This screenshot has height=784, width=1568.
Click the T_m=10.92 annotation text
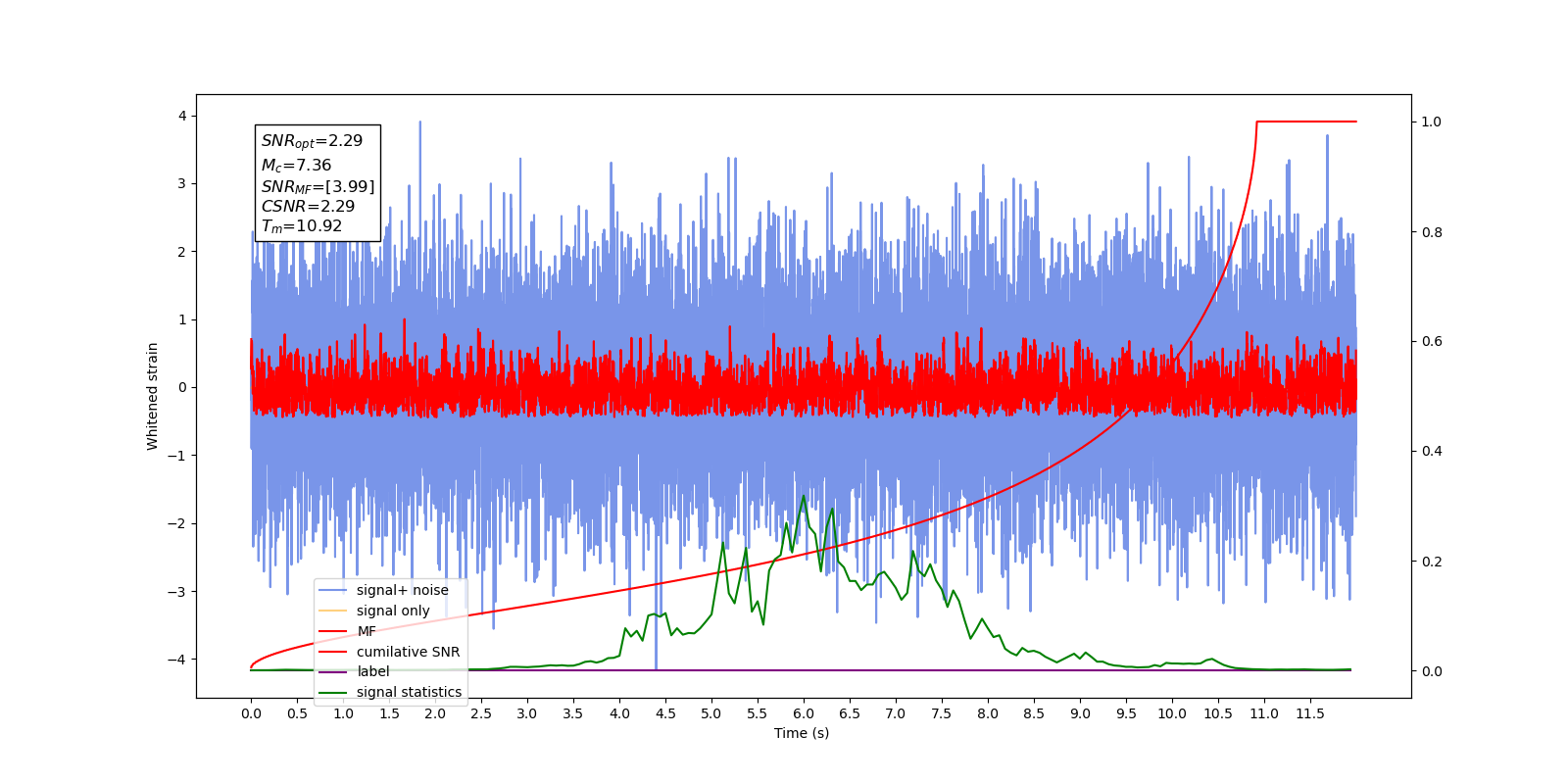[302, 226]
